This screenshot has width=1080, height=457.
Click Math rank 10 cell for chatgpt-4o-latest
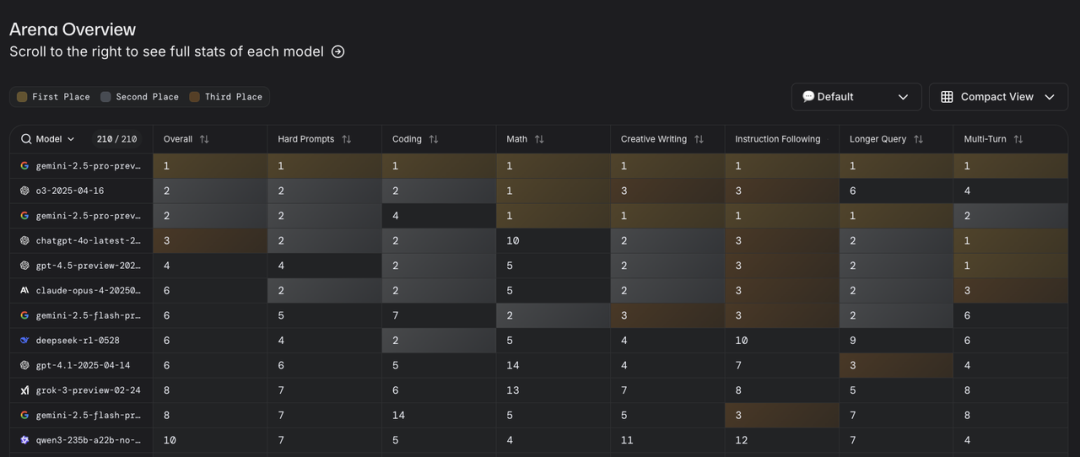tap(553, 241)
